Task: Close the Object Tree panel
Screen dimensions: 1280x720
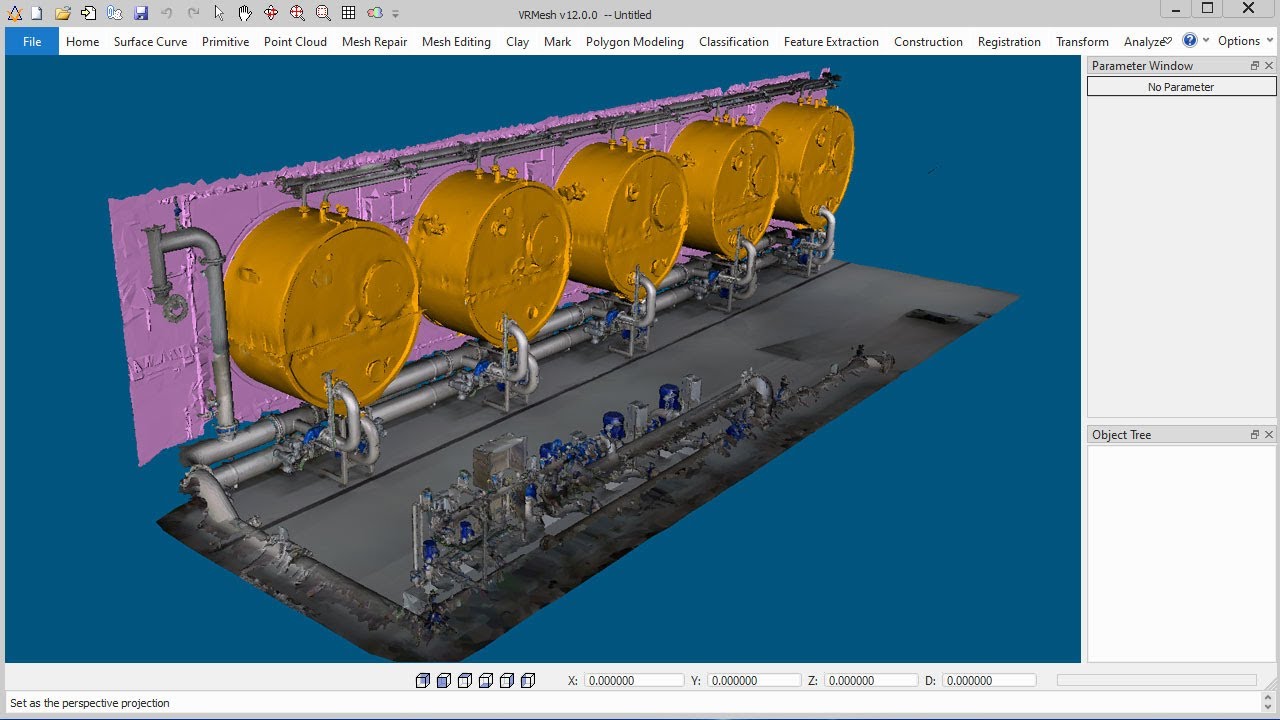Action: tap(1269, 435)
